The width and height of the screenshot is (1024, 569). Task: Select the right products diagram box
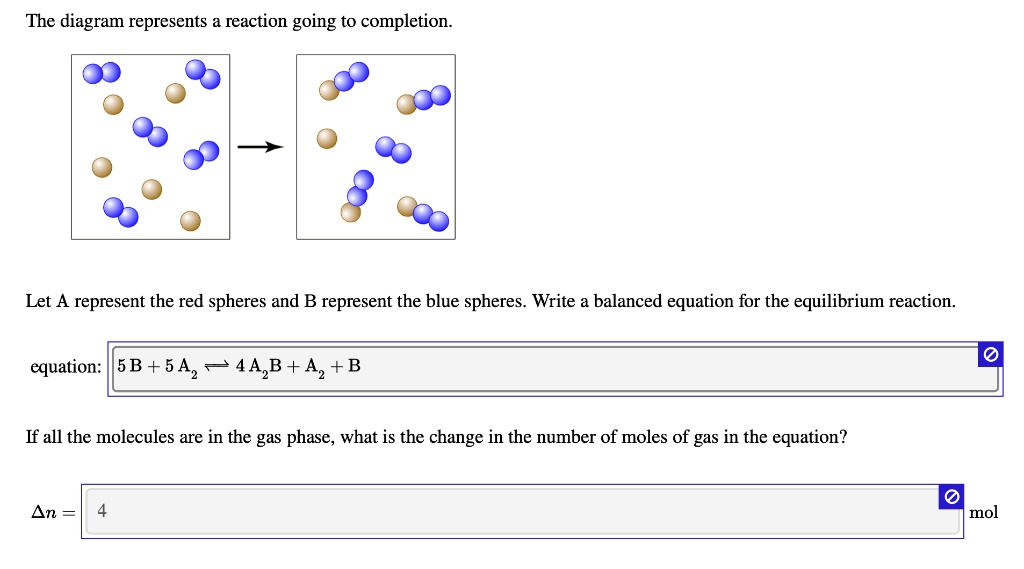tap(375, 146)
